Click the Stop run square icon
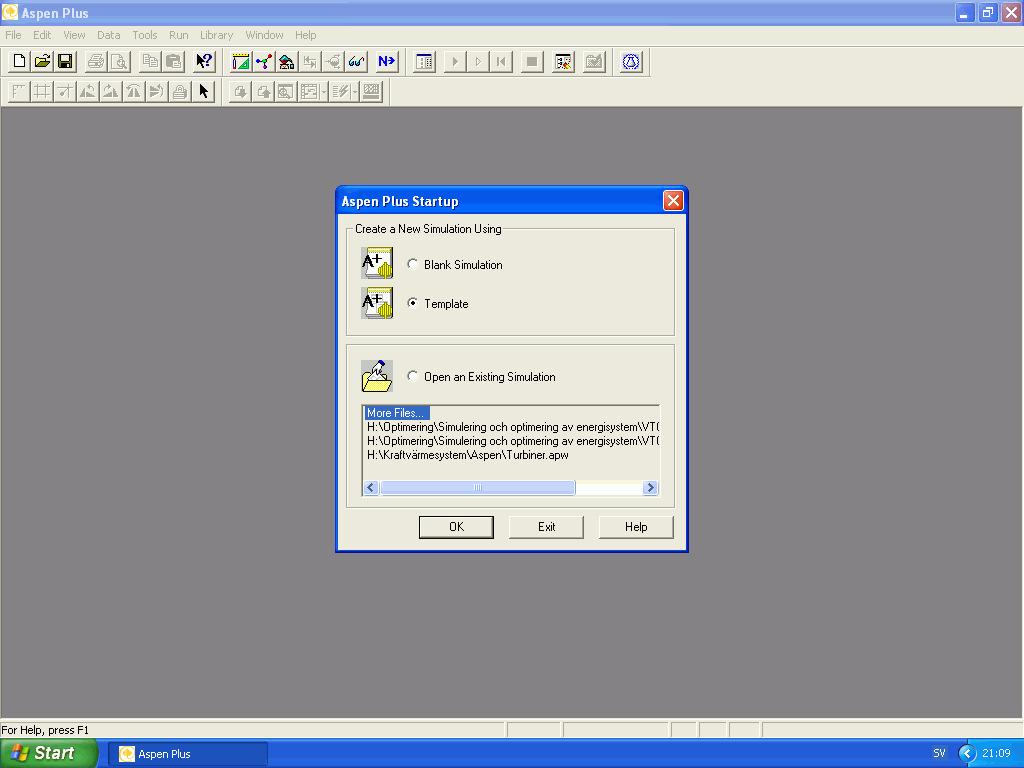Viewport: 1024px width, 768px height. point(532,61)
